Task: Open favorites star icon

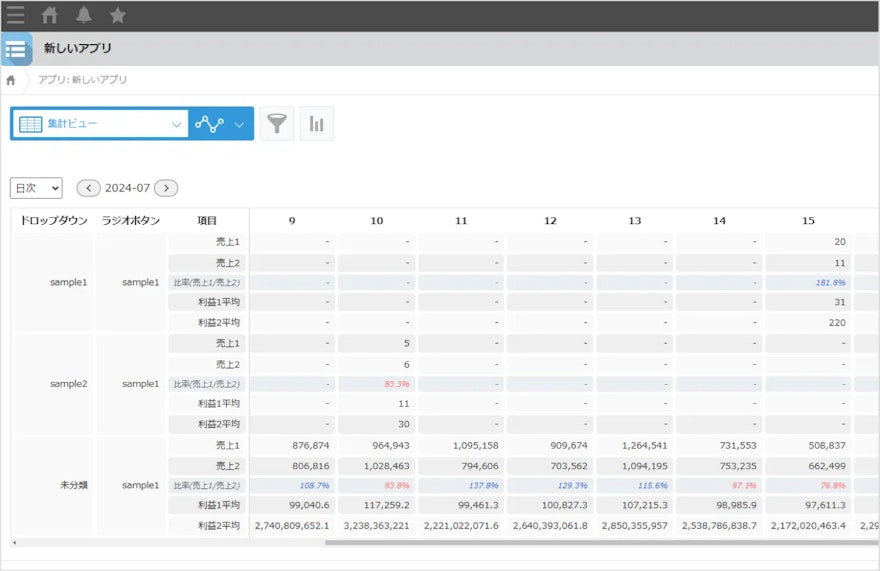Action: (118, 15)
